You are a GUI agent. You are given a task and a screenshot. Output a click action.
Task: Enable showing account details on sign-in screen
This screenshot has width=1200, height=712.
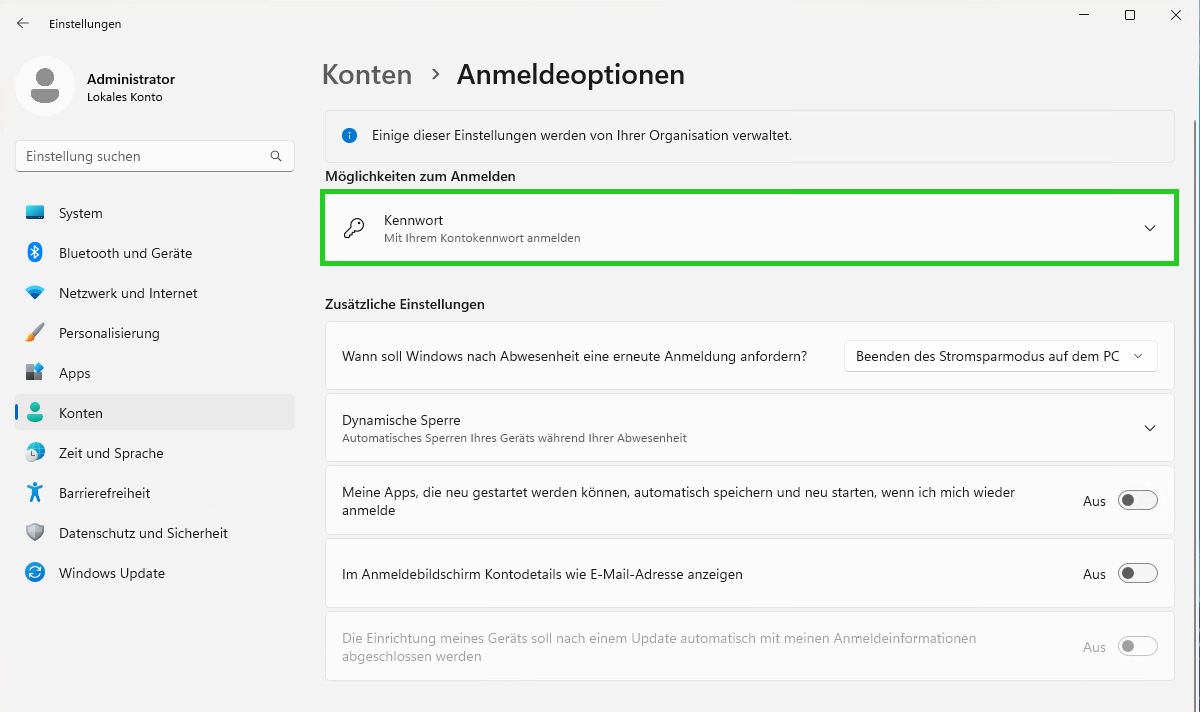click(x=1138, y=573)
